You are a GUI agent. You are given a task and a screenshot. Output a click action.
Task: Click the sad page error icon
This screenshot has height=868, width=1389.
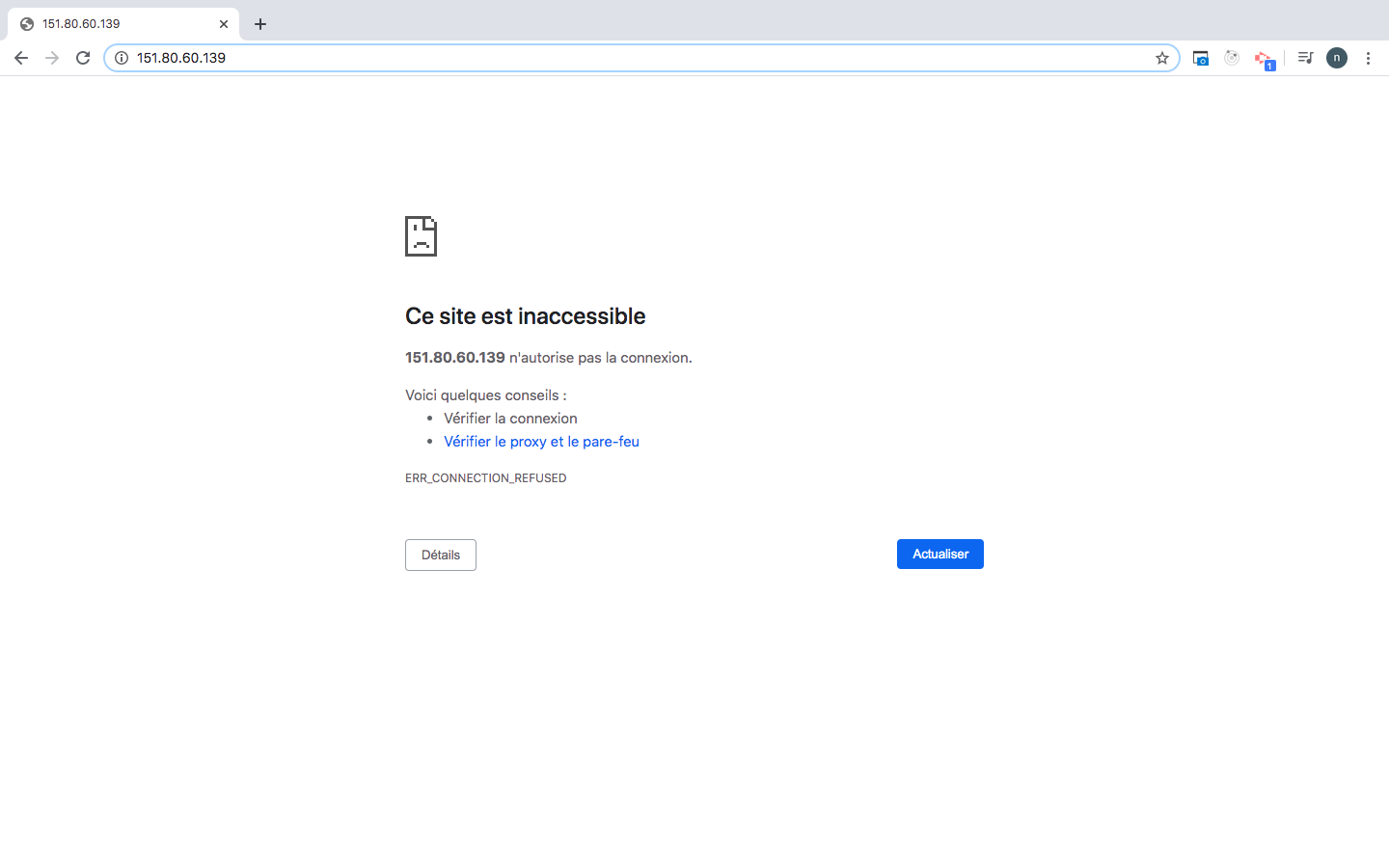421,236
